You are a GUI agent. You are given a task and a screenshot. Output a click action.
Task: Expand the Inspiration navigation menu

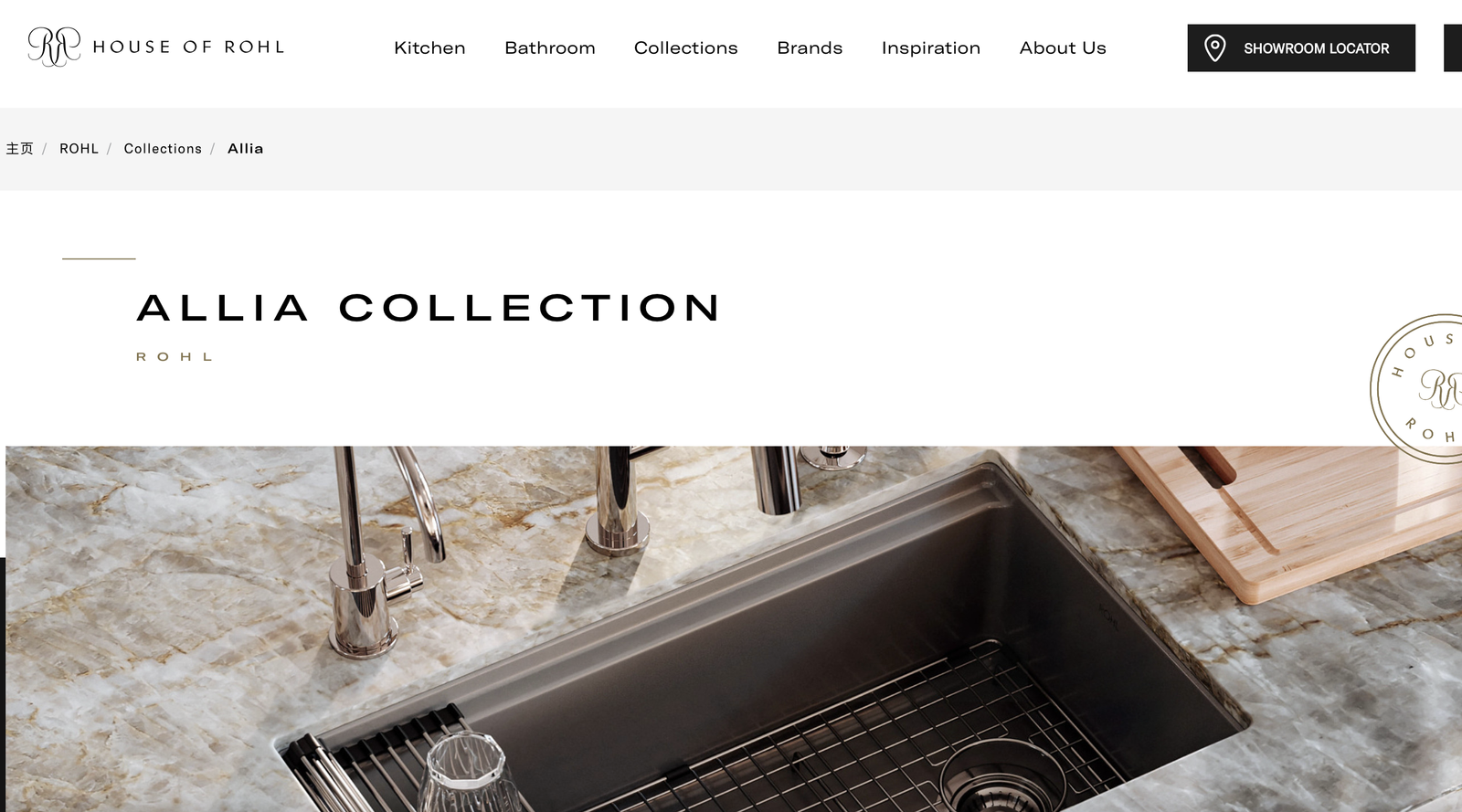tap(931, 47)
